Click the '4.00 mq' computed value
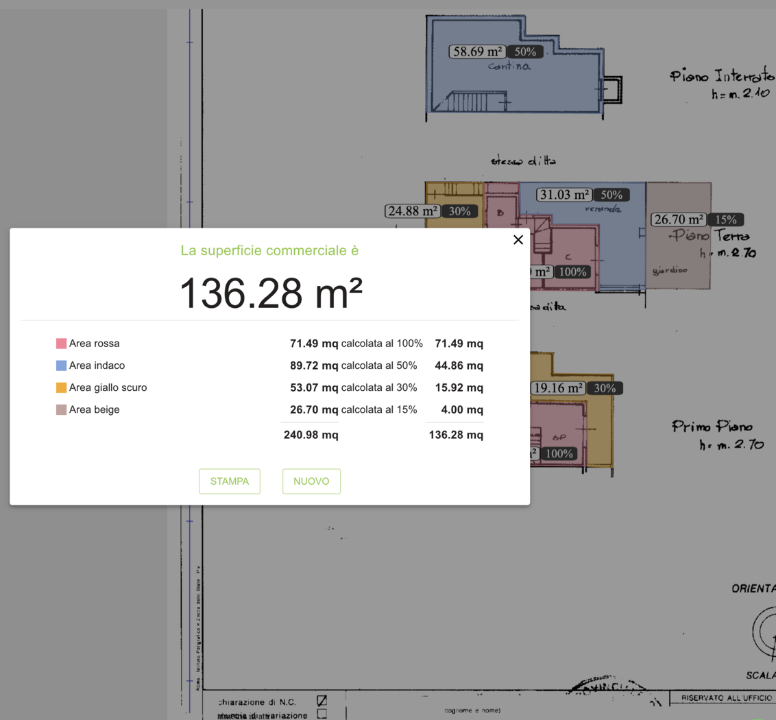This screenshot has height=720, width=776. (x=462, y=410)
